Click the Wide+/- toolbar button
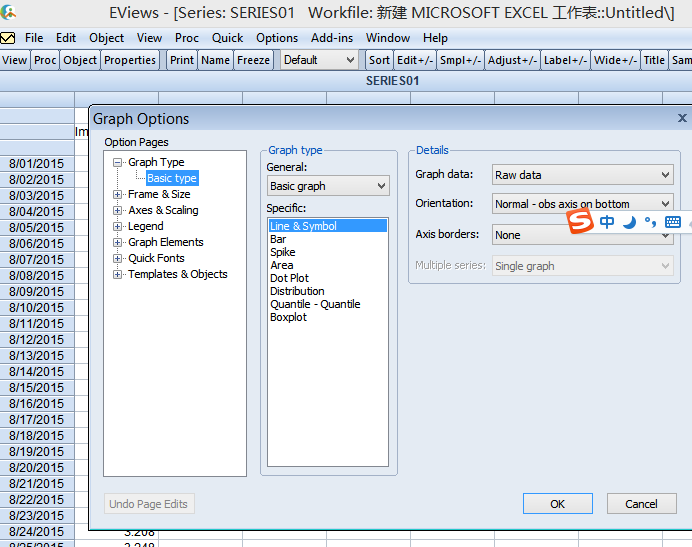Image resolution: width=692 pixels, height=547 pixels. point(616,60)
